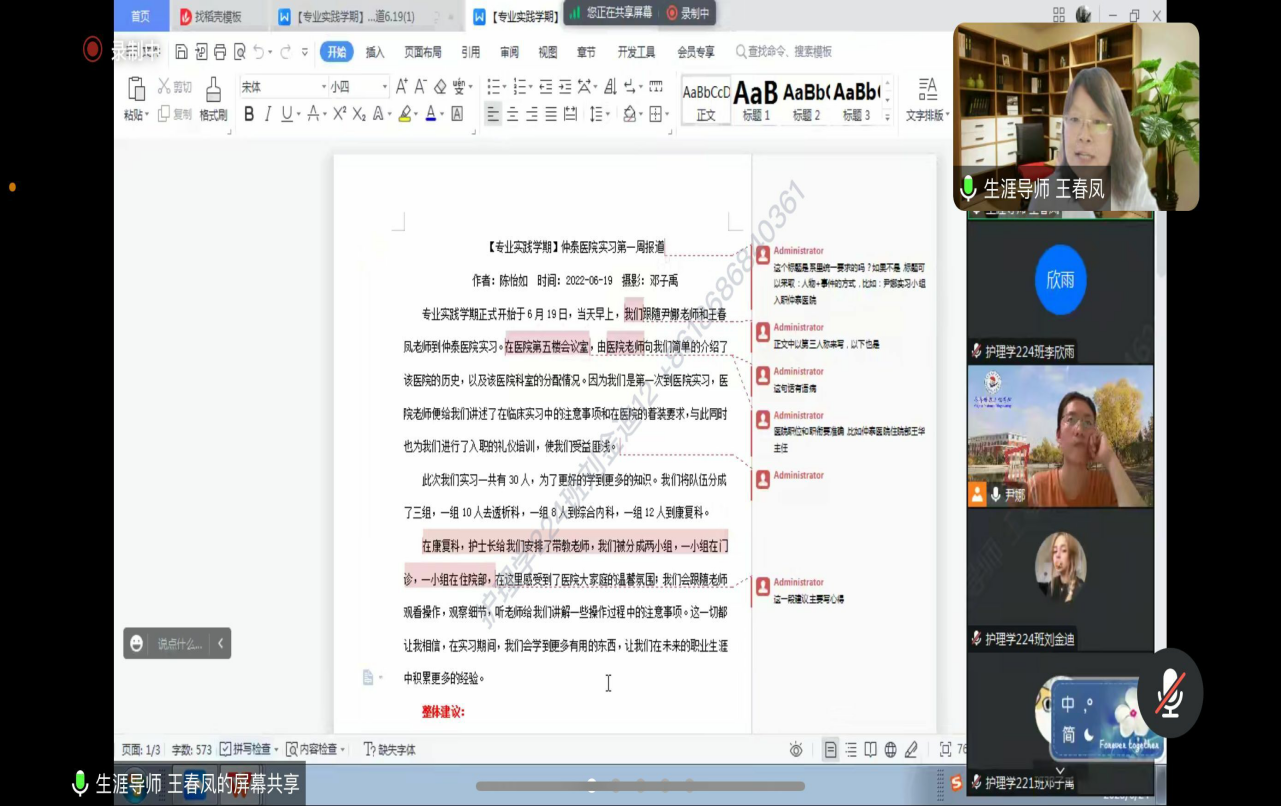Apply the 标题 1 heading style
Screen dimensions: 1281x806
click(x=756, y=100)
